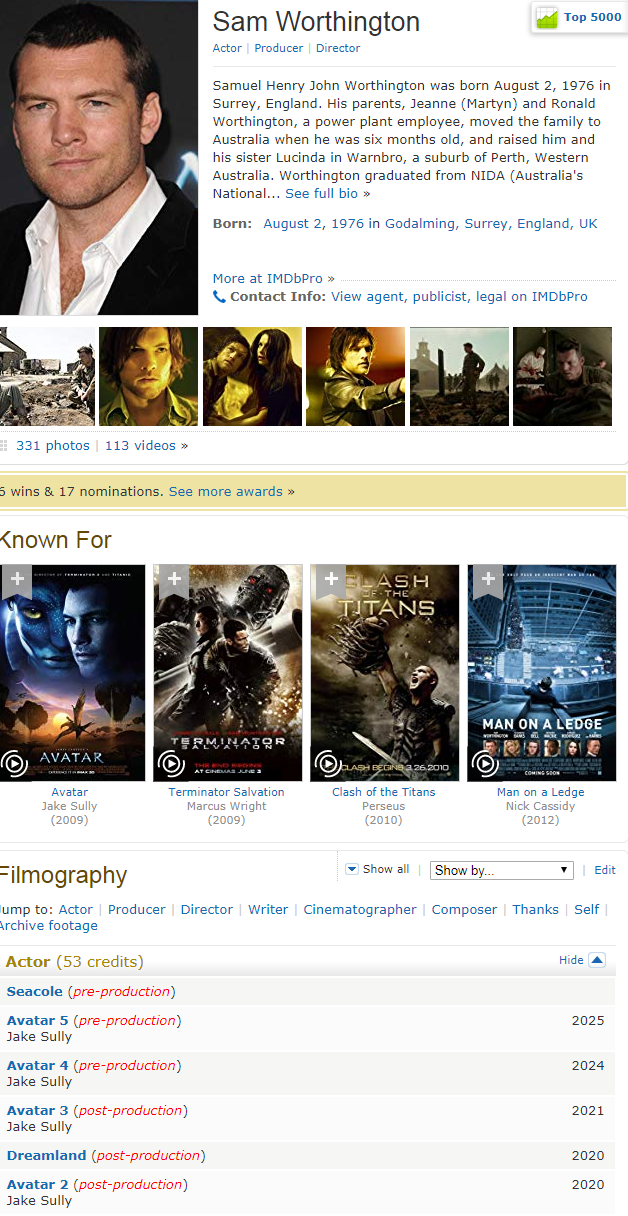
Task: Jump to Producer section of filmography
Action: pos(136,910)
